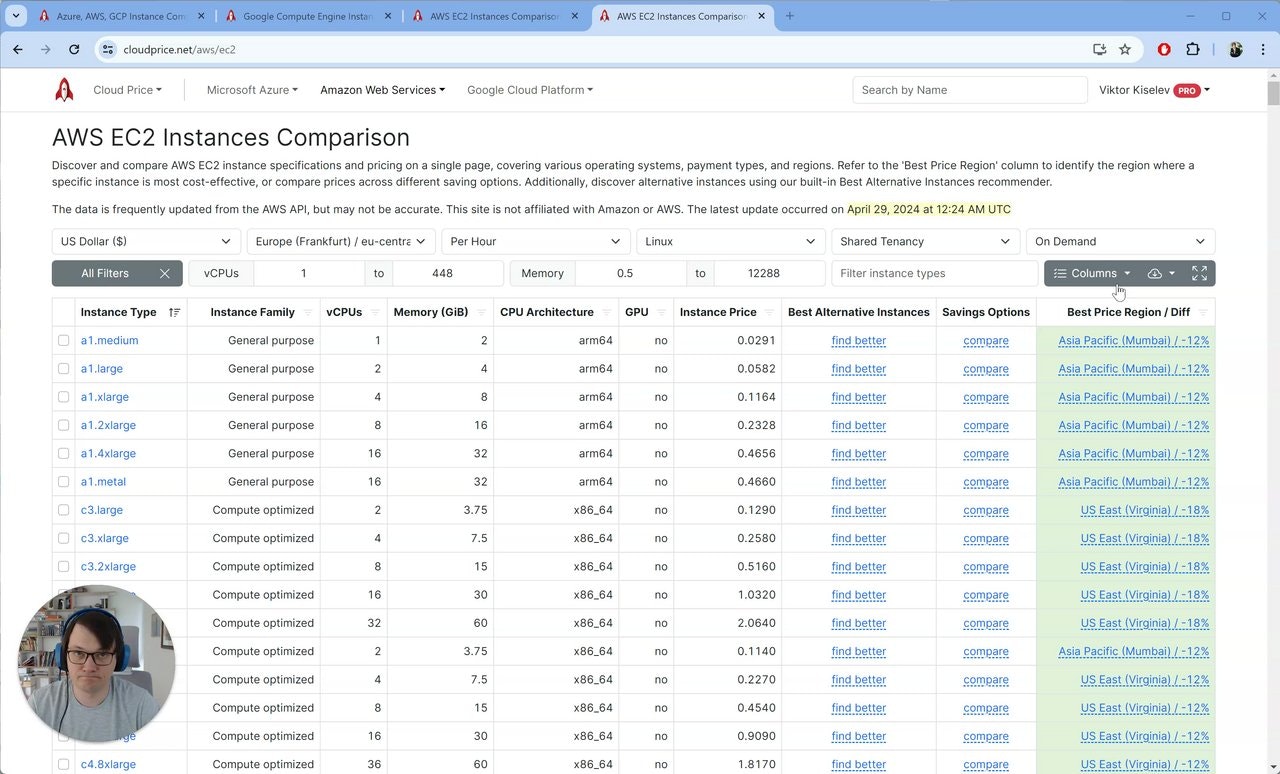The width and height of the screenshot is (1280, 774).
Task: Open the currency dropdown showing US Dollar
Action: [145, 241]
